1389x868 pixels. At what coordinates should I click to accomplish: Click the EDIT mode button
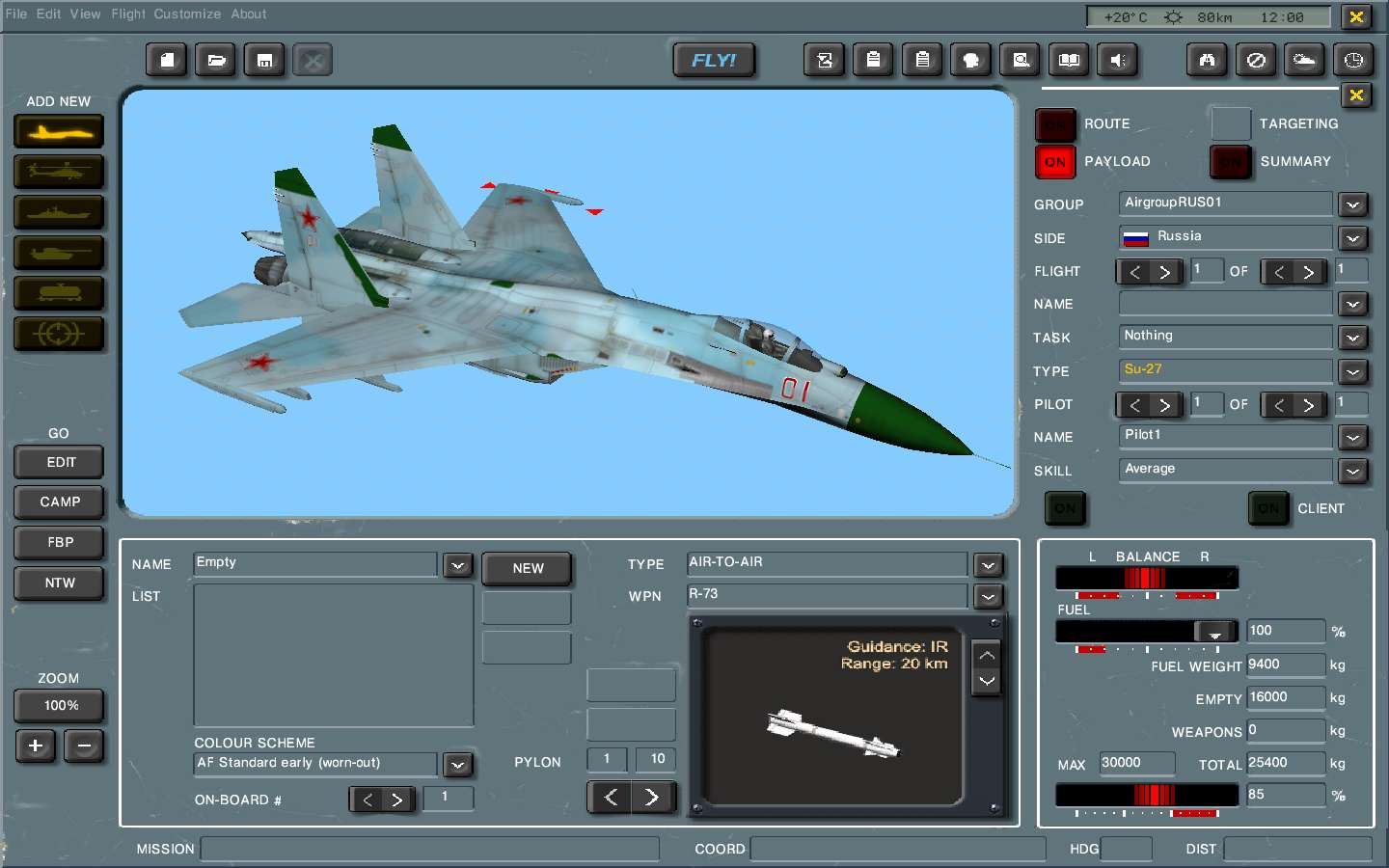pyautogui.click(x=60, y=462)
